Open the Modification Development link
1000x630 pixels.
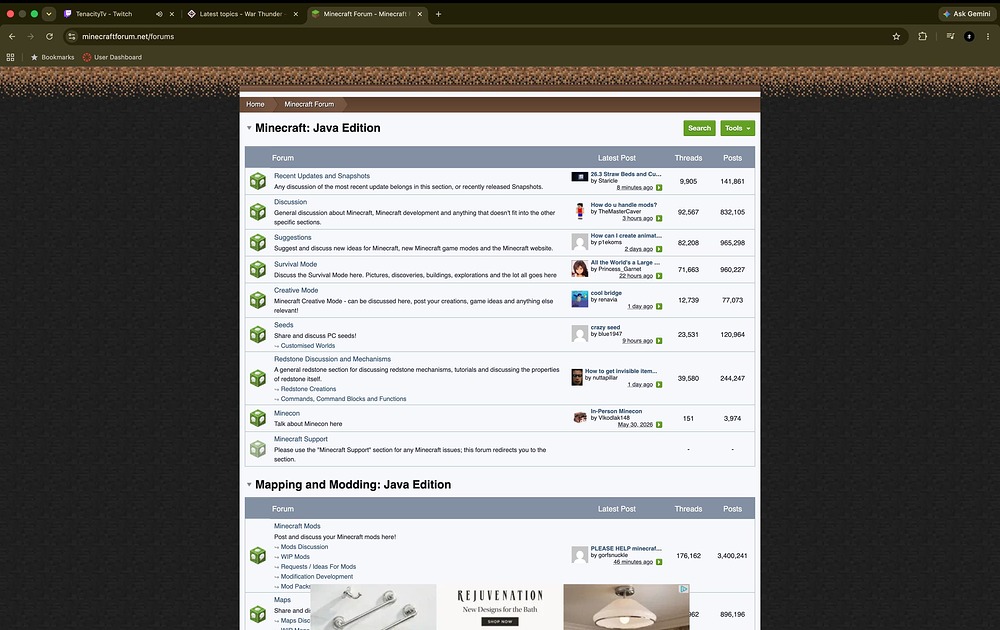[317, 576]
